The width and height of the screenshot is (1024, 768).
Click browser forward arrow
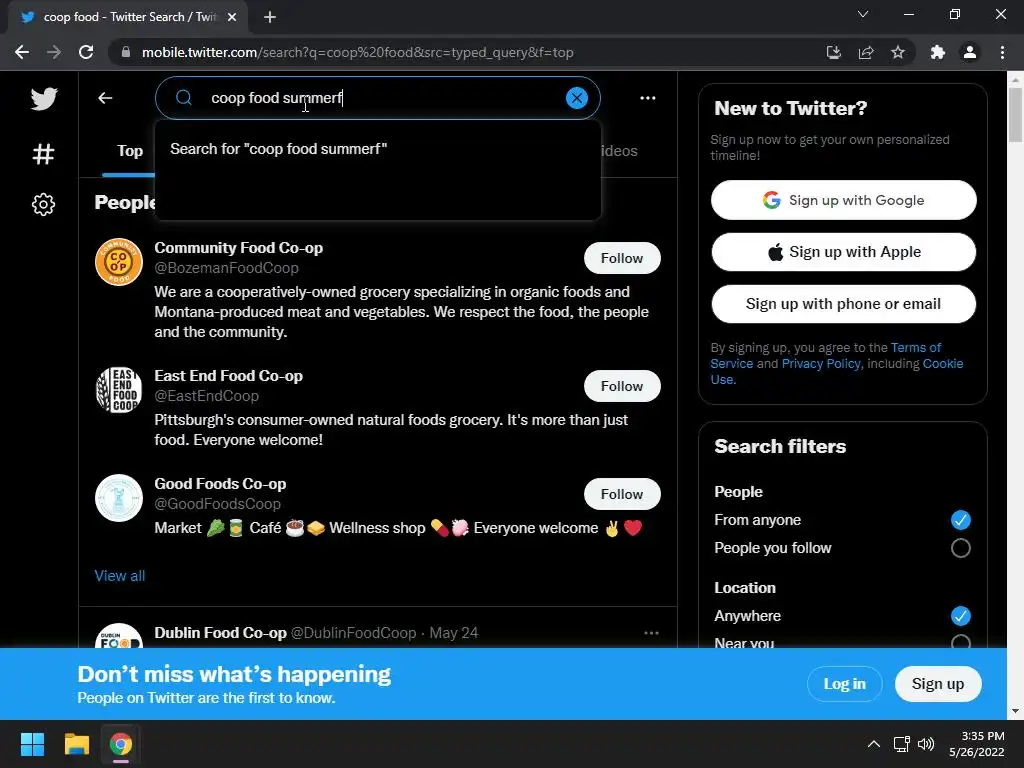(x=54, y=52)
